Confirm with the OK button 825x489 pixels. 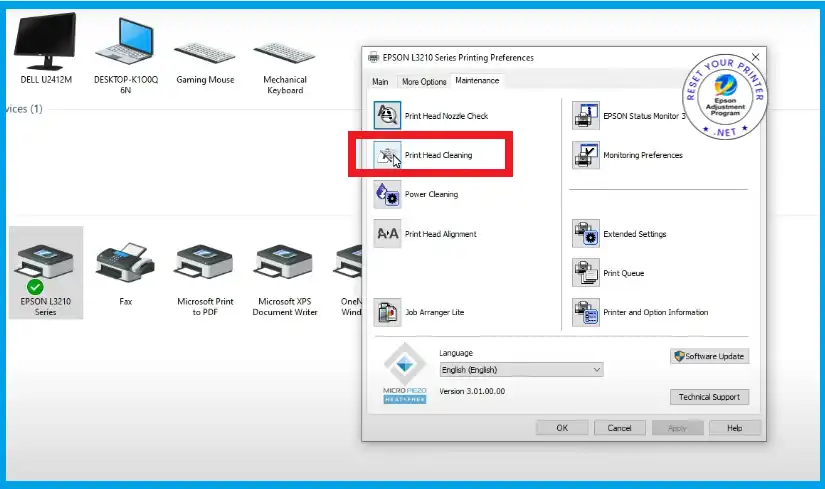pyautogui.click(x=562, y=428)
